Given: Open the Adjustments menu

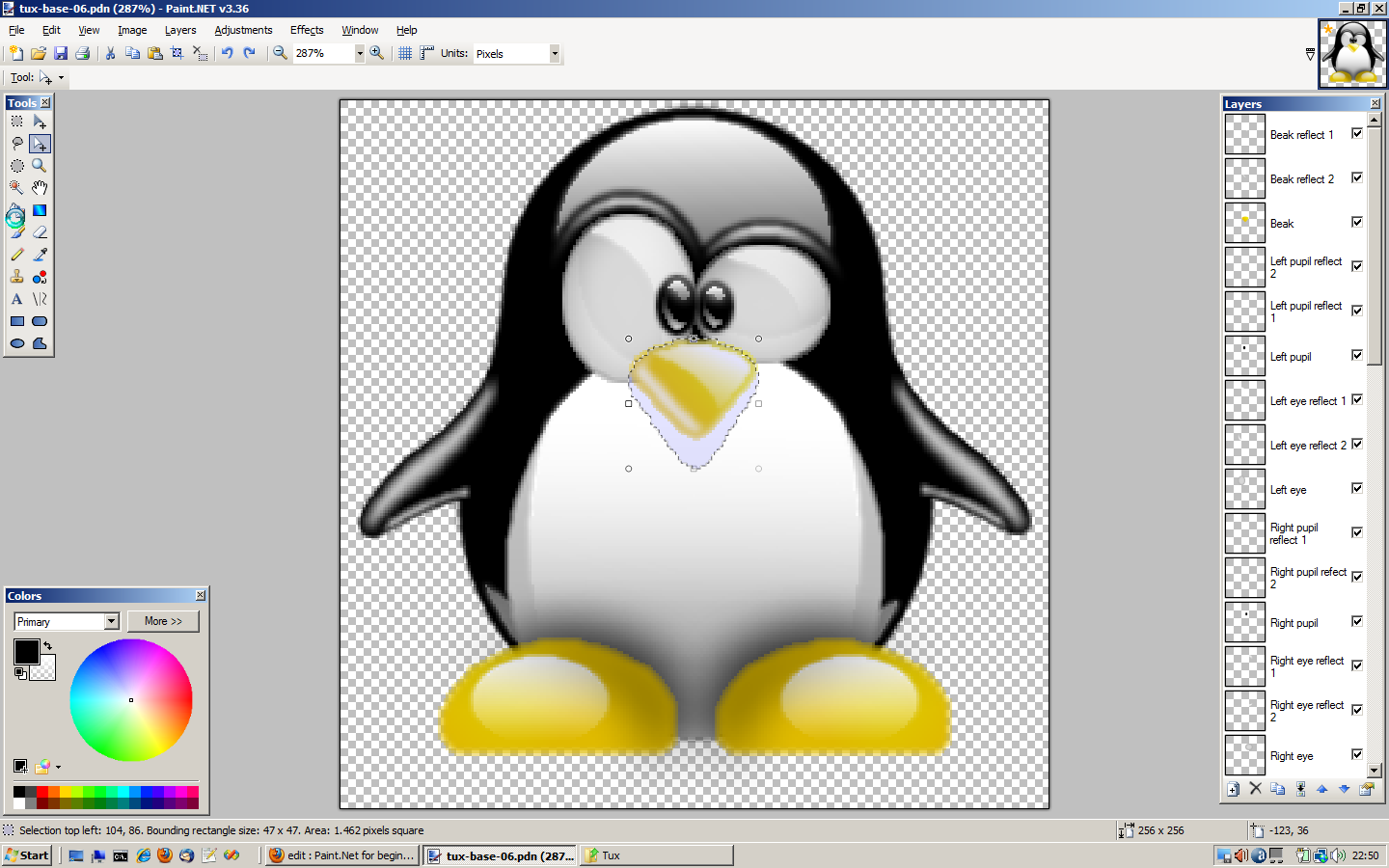Looking at the screenshot, I should pyautogui.click(x=243, y=30).
